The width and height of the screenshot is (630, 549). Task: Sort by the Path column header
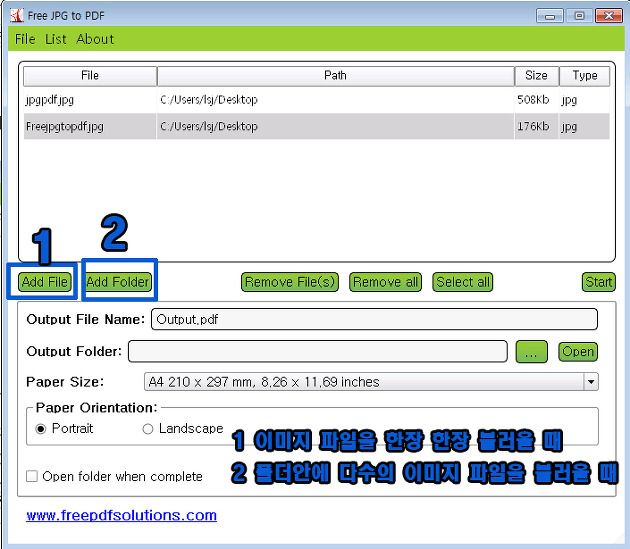coord(335,76)
